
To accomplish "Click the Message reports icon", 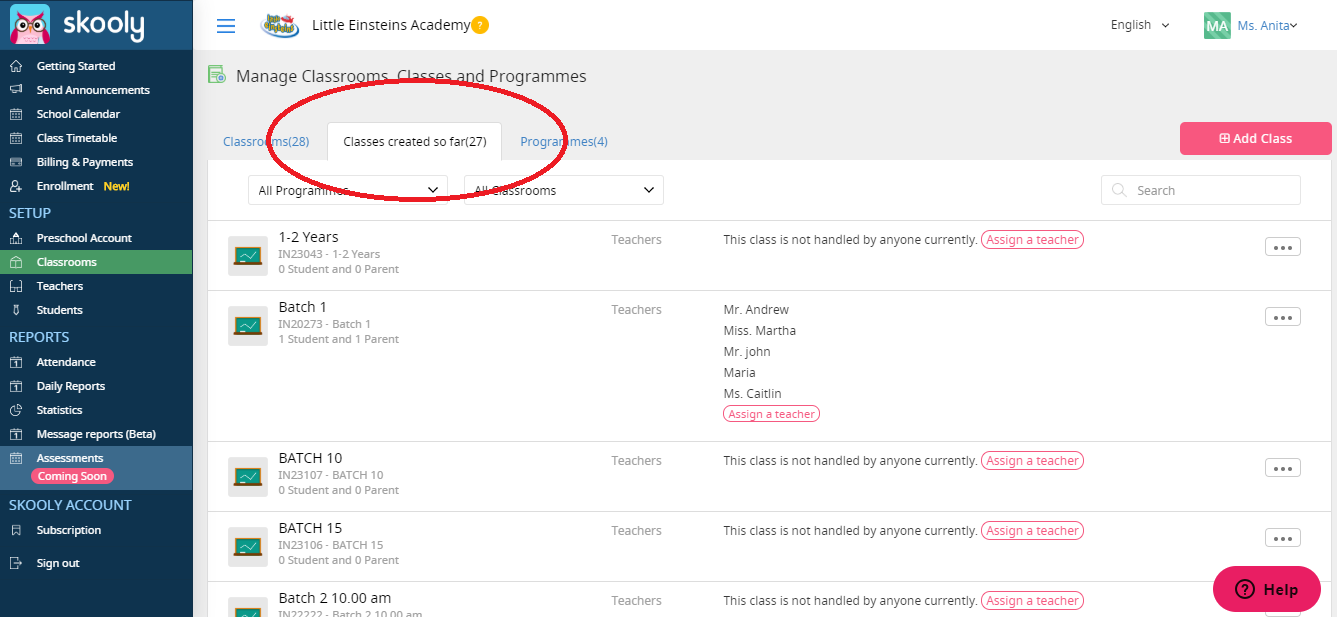I will [15, 434].
